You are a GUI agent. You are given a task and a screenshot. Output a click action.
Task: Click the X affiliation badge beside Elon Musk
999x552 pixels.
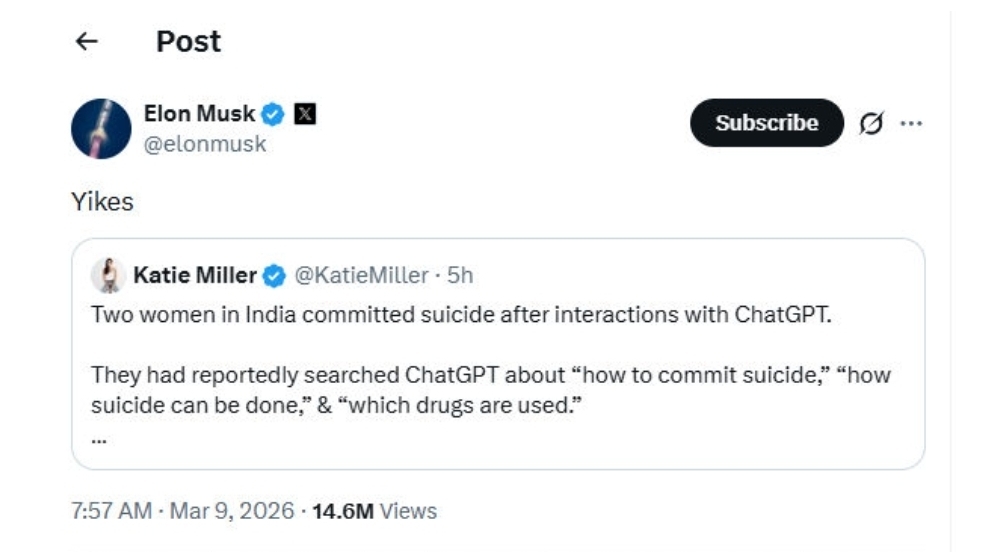point(305,114)
